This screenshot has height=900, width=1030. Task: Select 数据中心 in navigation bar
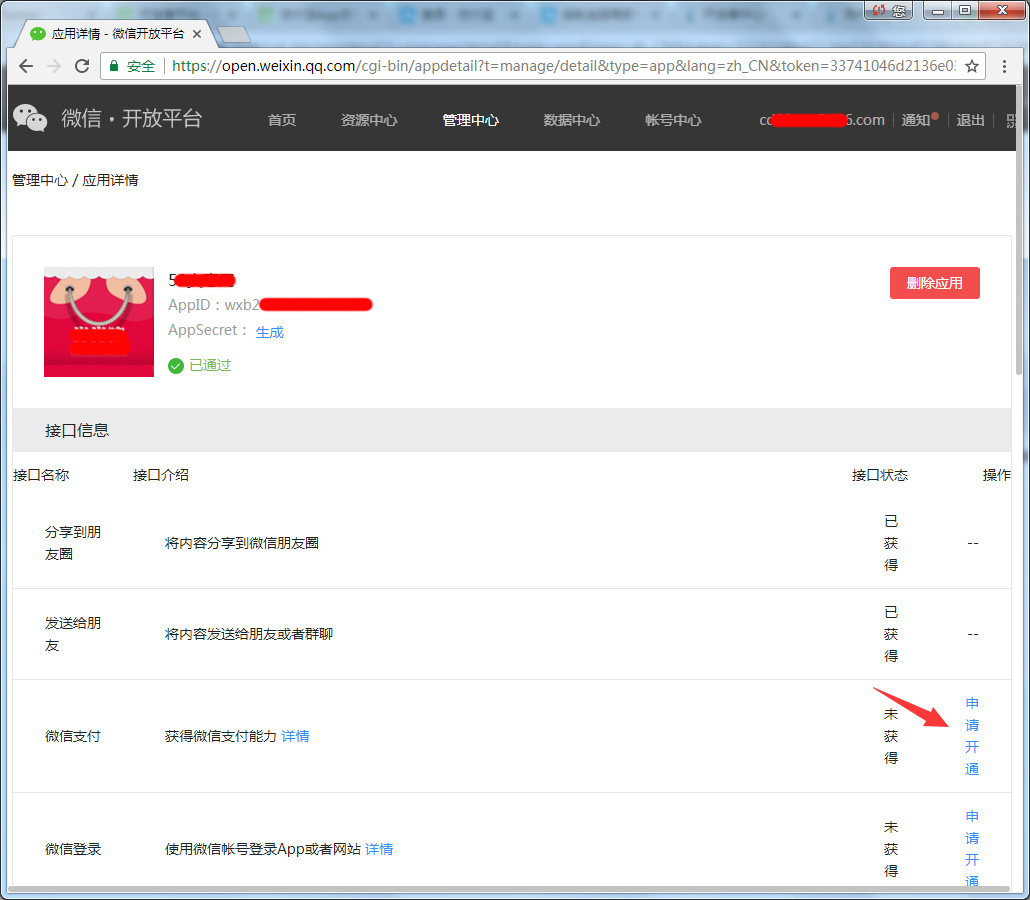(572, 120)
